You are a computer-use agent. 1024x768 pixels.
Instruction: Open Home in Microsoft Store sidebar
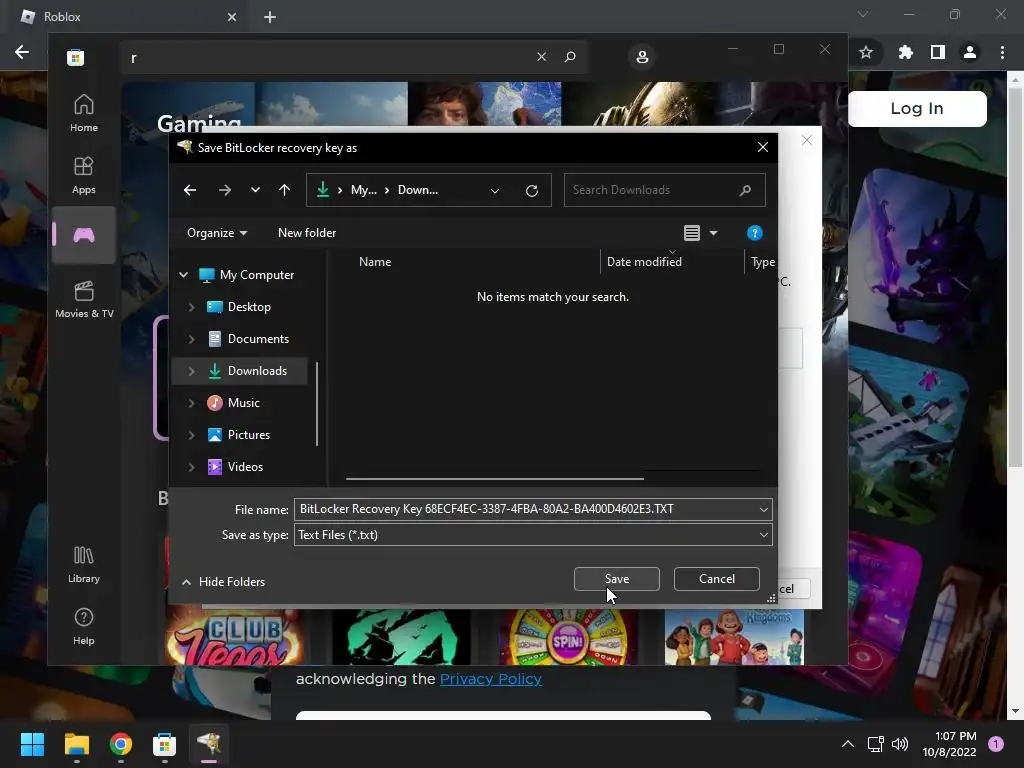[x=84, y=113]
